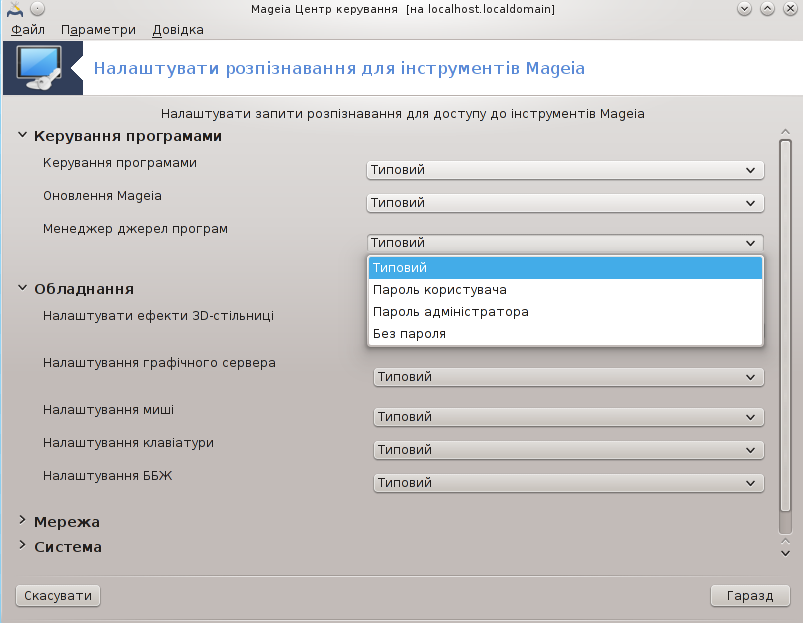Open the Налаштування ББЖ dropdown
This screenshot has height=623, width=803.
pos(568,483)
